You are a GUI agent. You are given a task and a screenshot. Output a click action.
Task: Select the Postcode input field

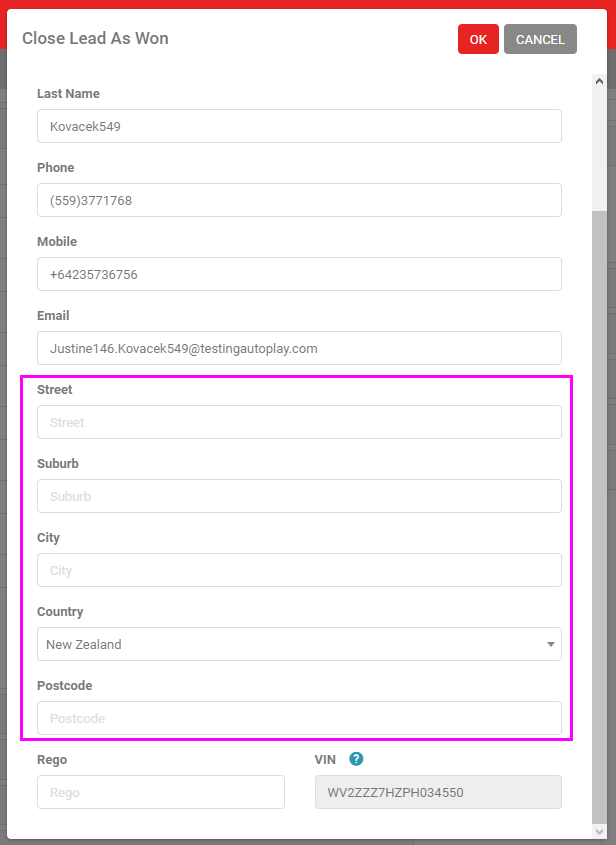click(x=299, y=718)
